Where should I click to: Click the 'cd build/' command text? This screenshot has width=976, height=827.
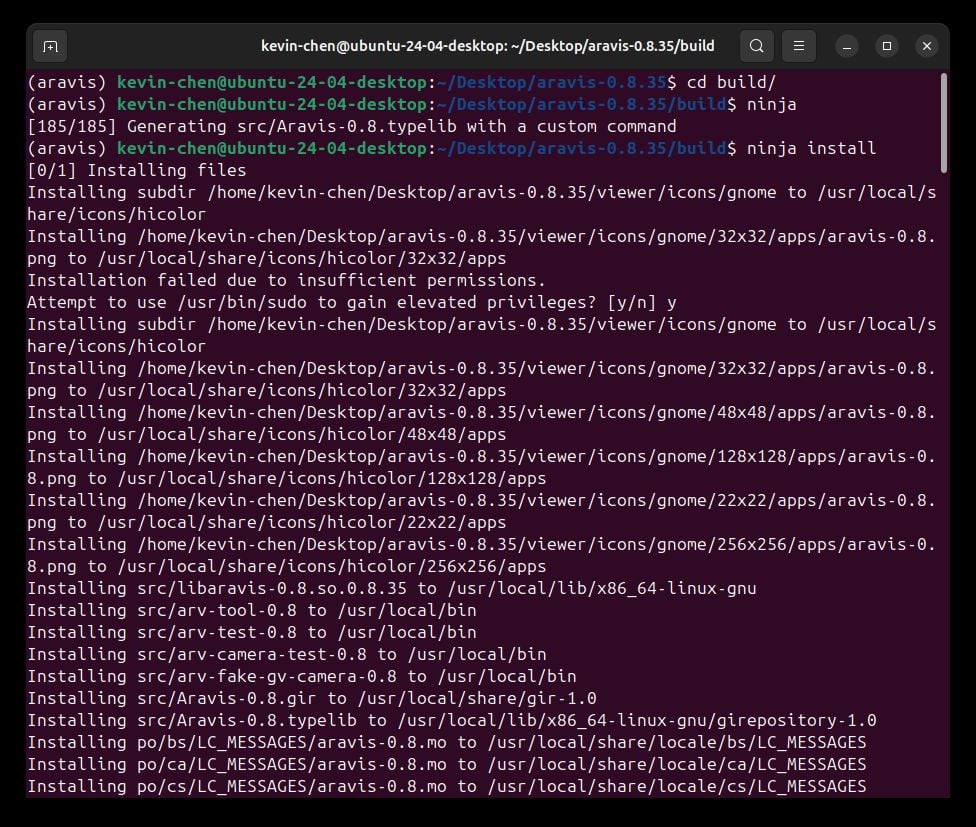[731, 82]
